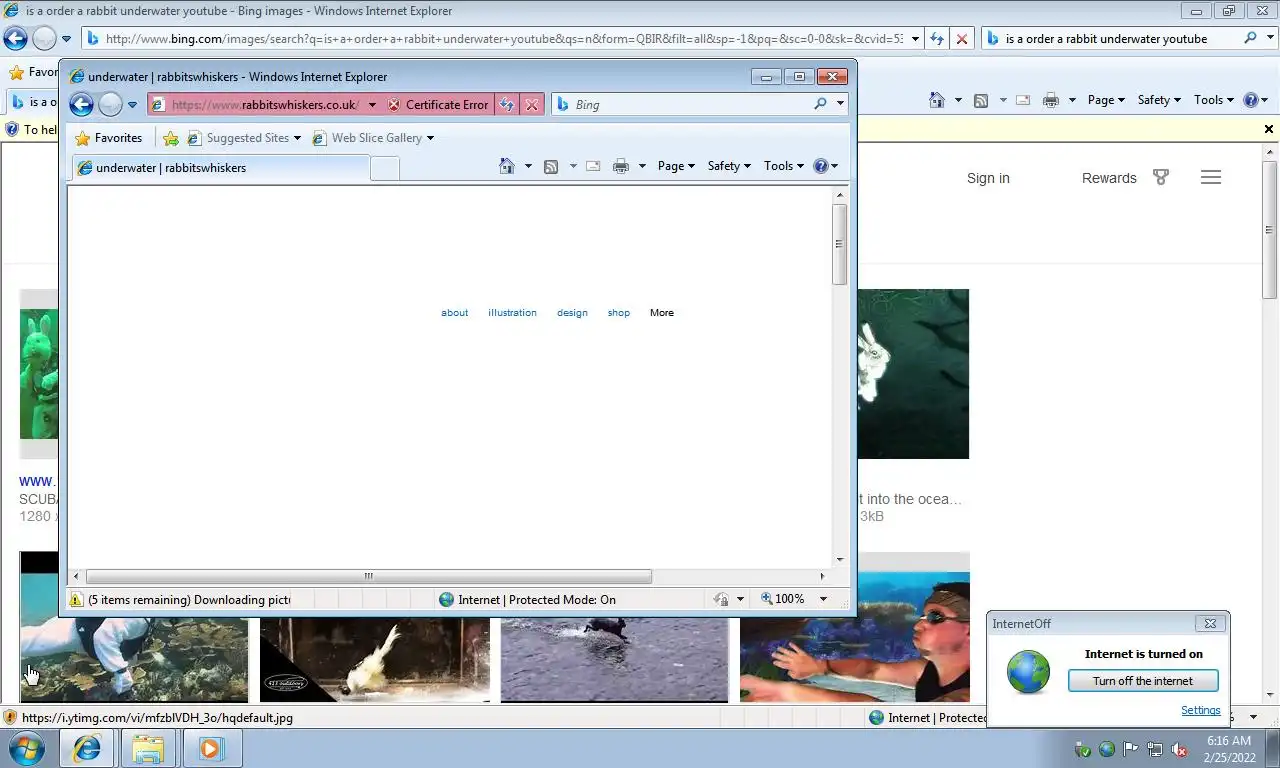Click Print icon in rabbitswhiskers window
Viewport: 1280px width, 768px height.
[621, 166]
